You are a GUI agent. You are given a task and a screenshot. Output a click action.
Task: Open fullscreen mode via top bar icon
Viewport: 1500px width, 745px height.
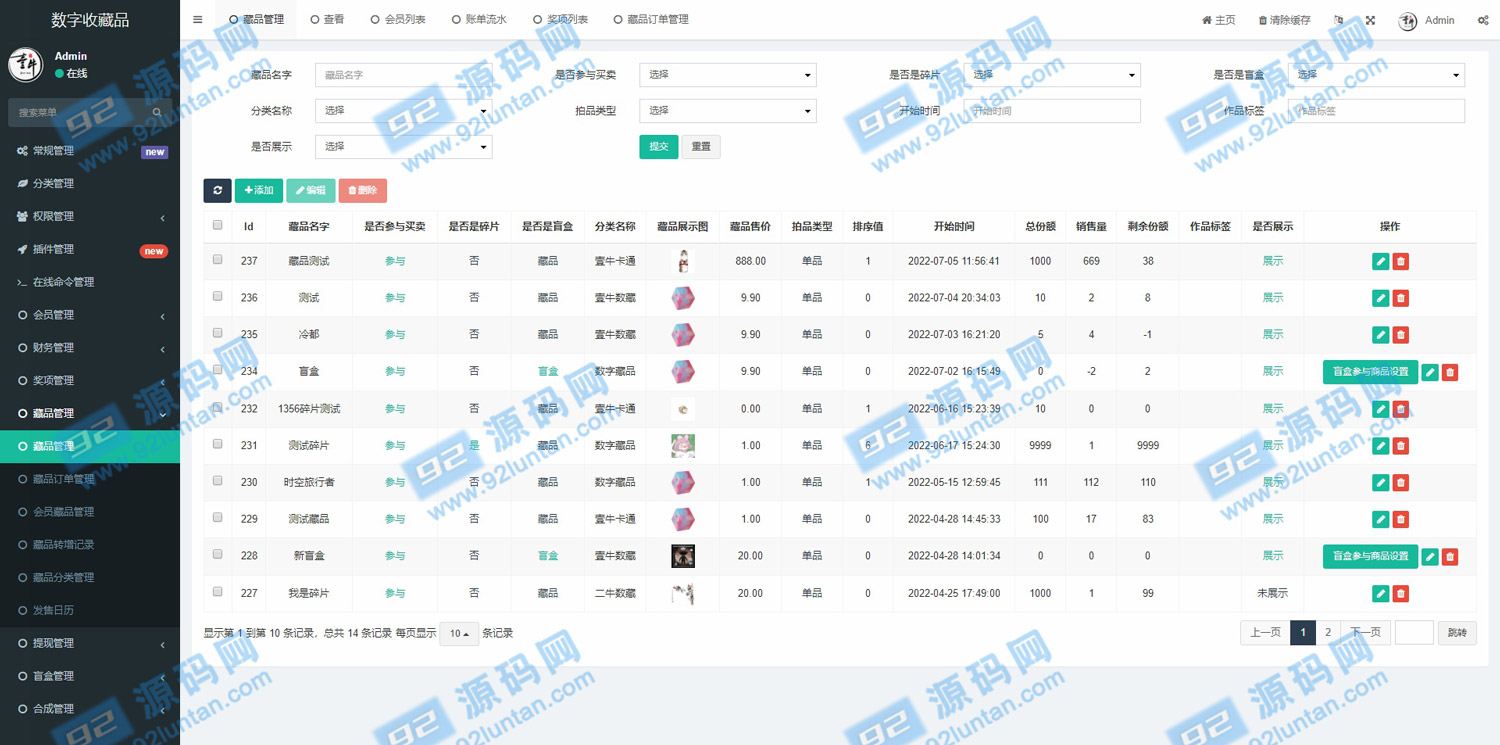1370,20
